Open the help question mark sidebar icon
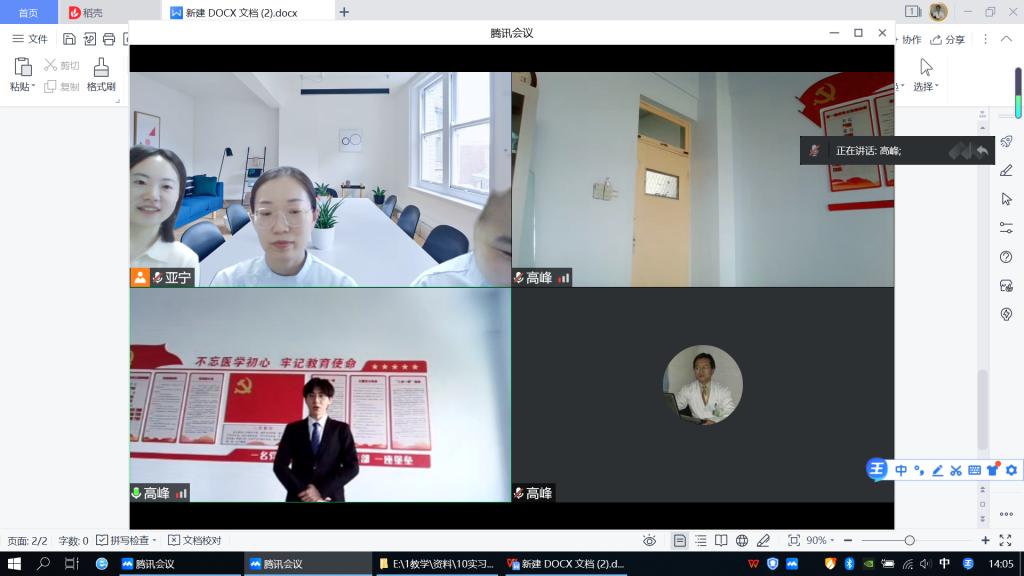The image size is (1024, 576). 1007,257
